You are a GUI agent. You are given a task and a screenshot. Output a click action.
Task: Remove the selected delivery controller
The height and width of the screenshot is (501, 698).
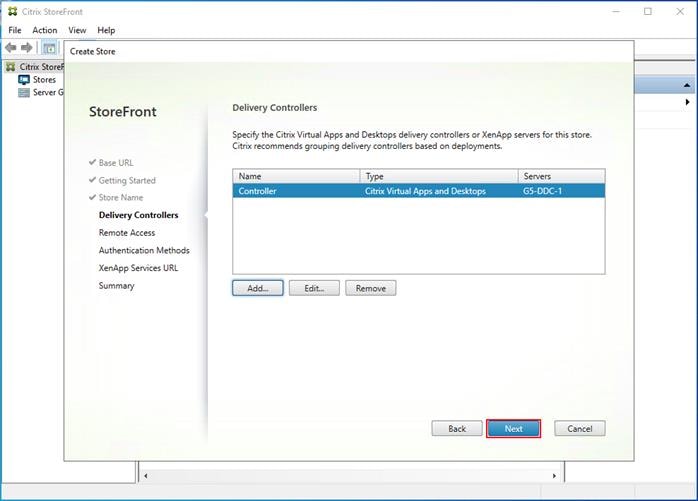370,288
